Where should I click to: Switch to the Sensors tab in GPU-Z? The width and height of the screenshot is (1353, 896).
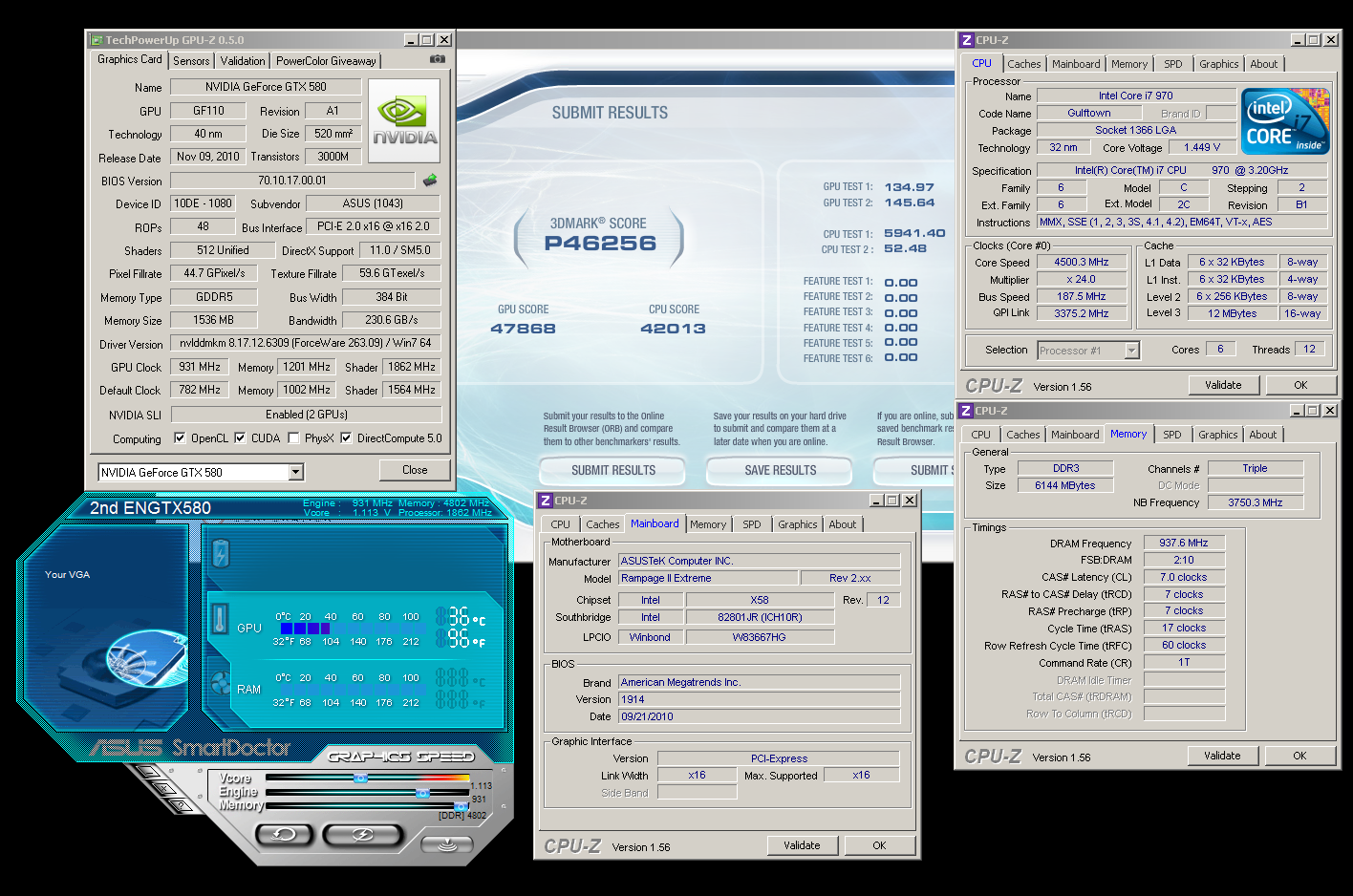point(191,61)
